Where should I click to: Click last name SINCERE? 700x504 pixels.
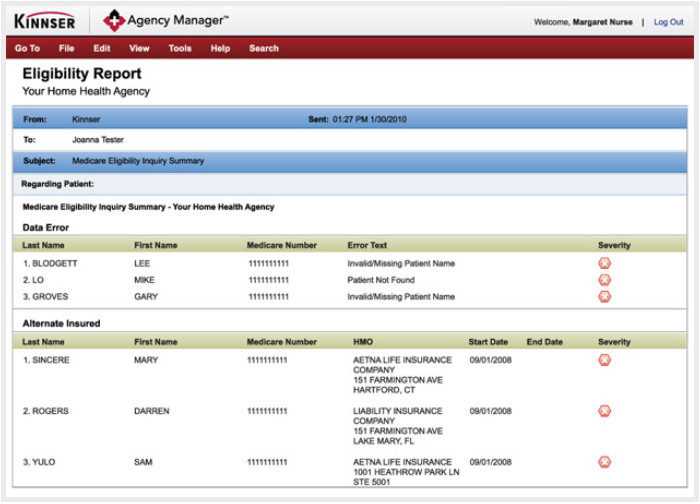[51, 360]
